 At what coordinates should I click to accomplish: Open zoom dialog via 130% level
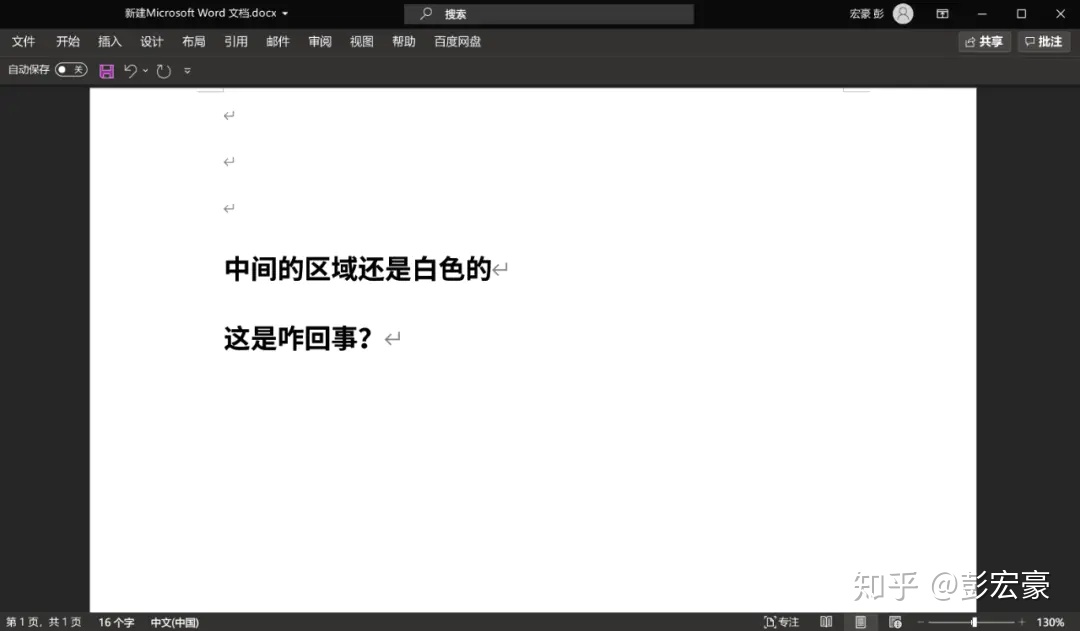(x=1050, y=622)
